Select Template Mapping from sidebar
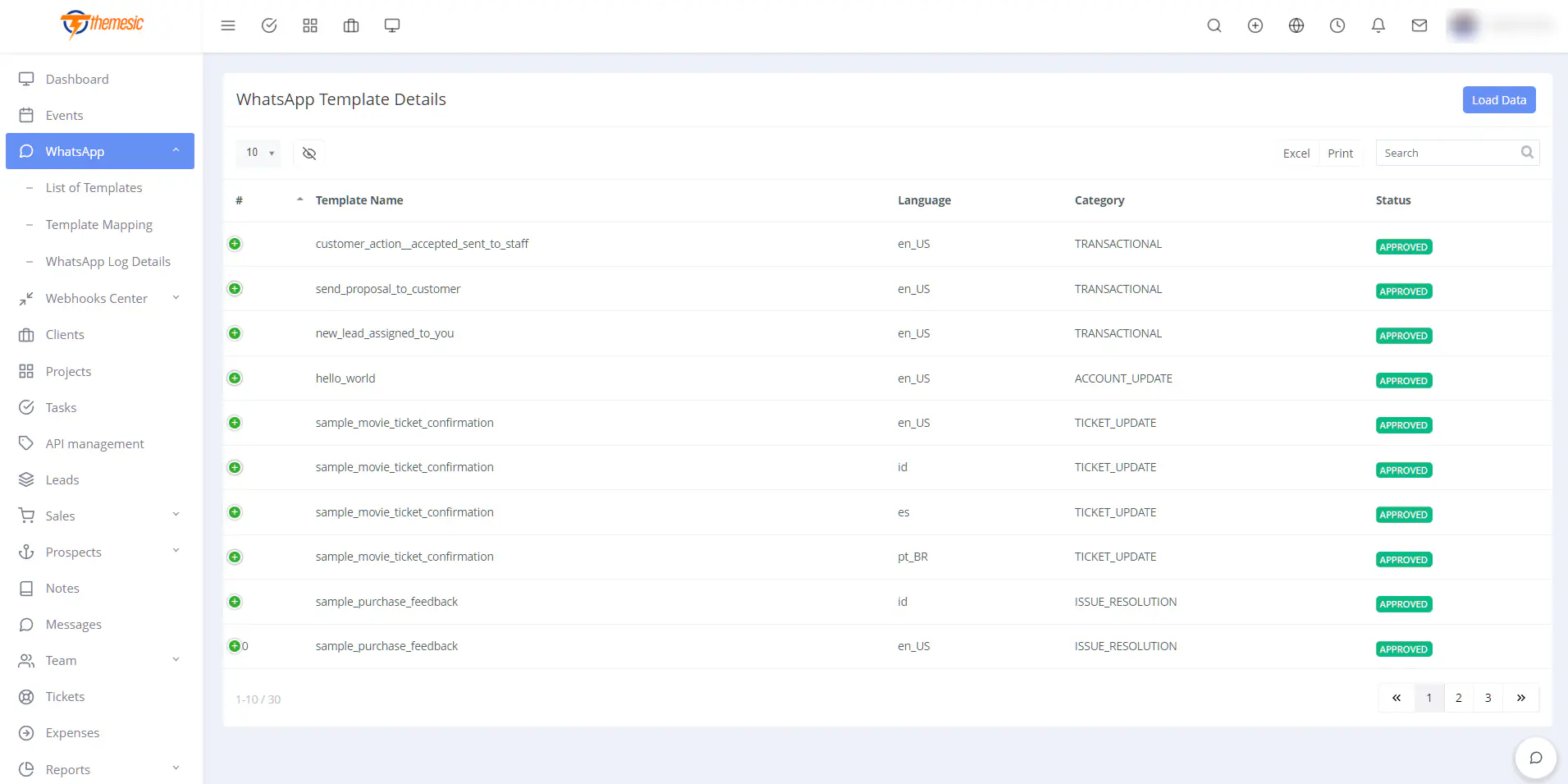Viewport: 1568px width, 784px height. click(98, 224)
